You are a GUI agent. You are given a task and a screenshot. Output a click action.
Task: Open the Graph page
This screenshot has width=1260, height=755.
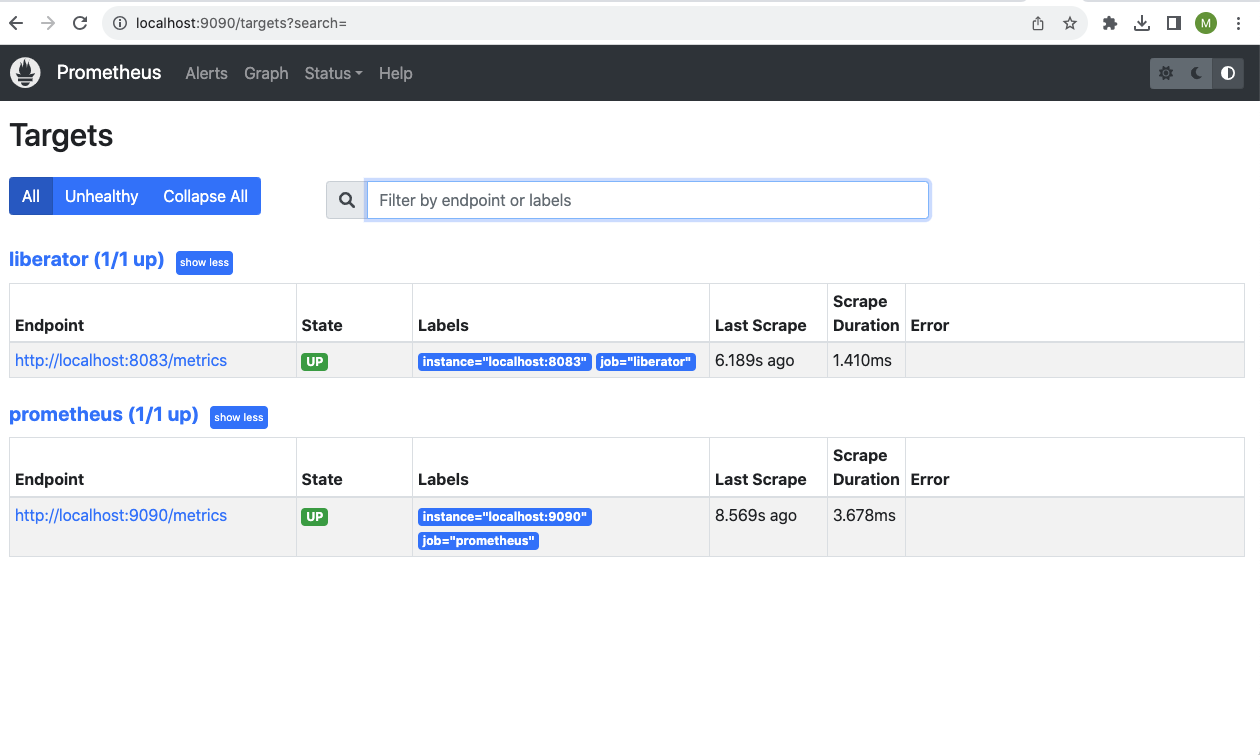coord(266,73)
